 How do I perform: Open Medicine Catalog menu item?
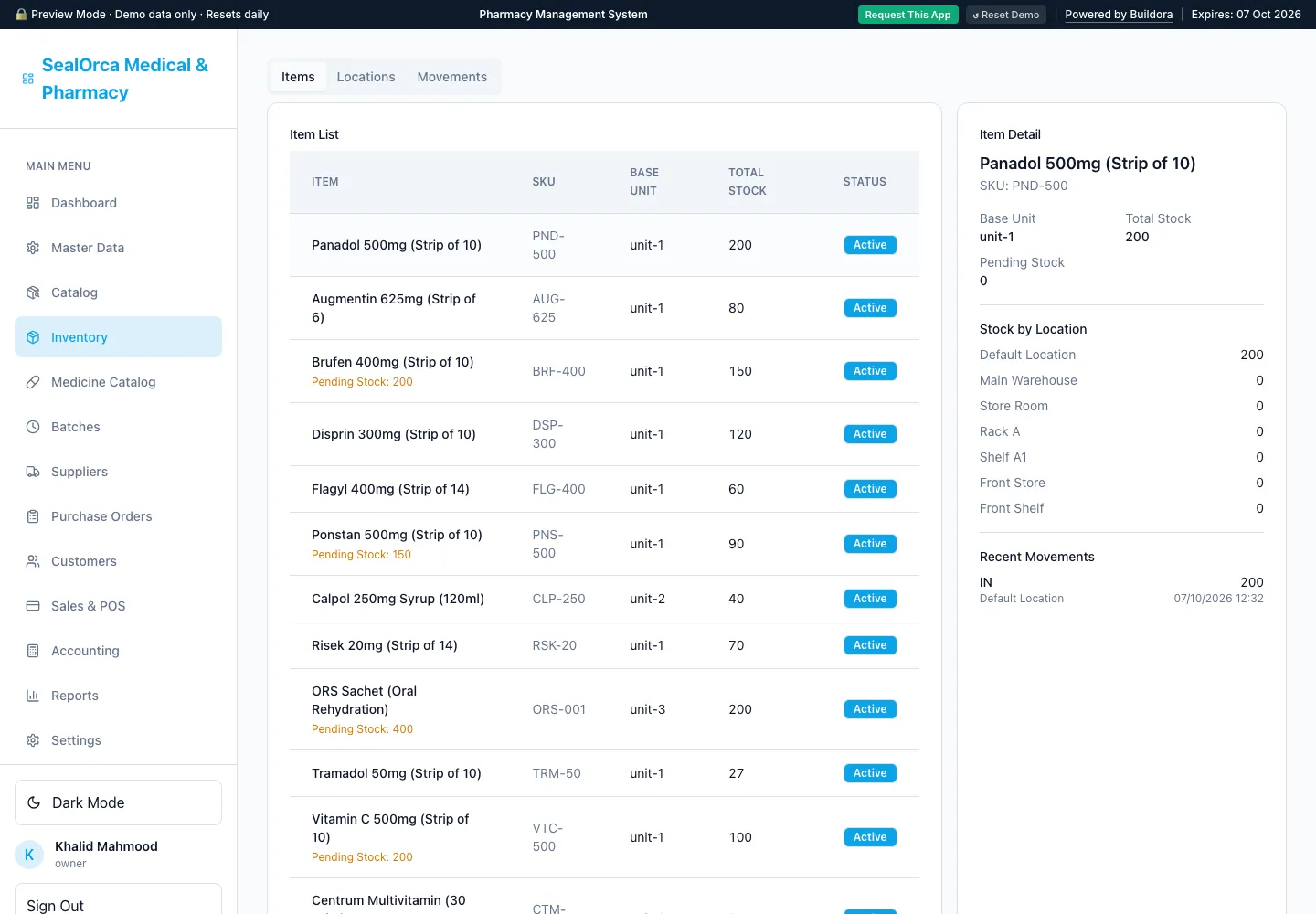click(x=118, y=382)
